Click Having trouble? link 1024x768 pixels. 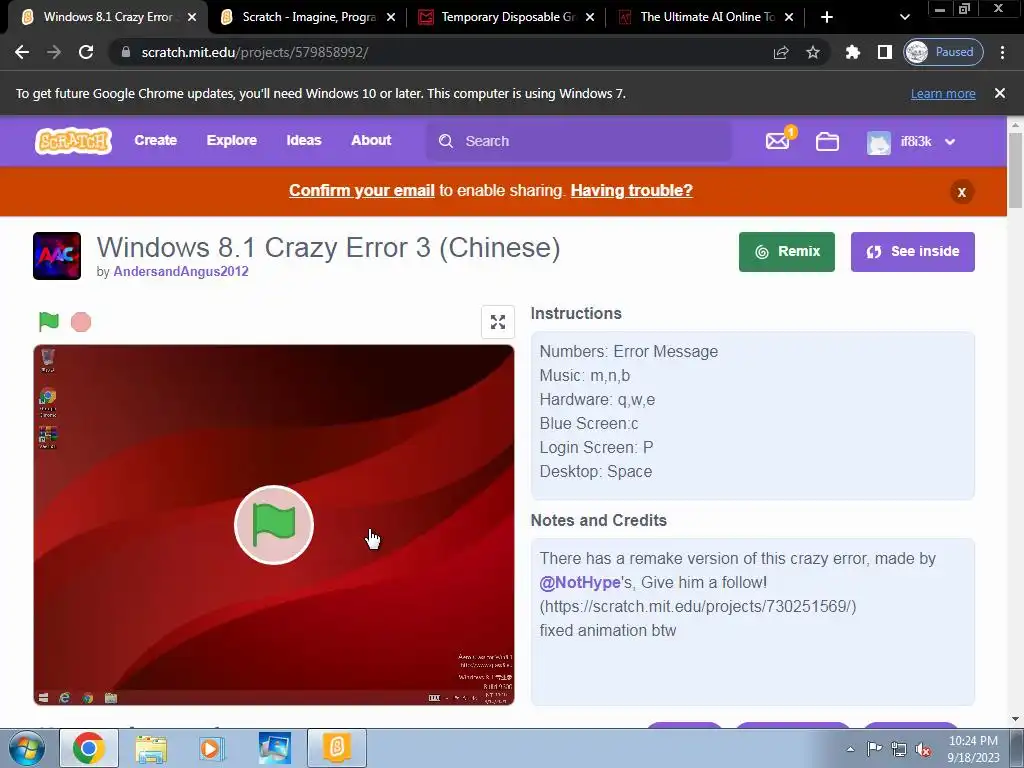coord(632,191)
